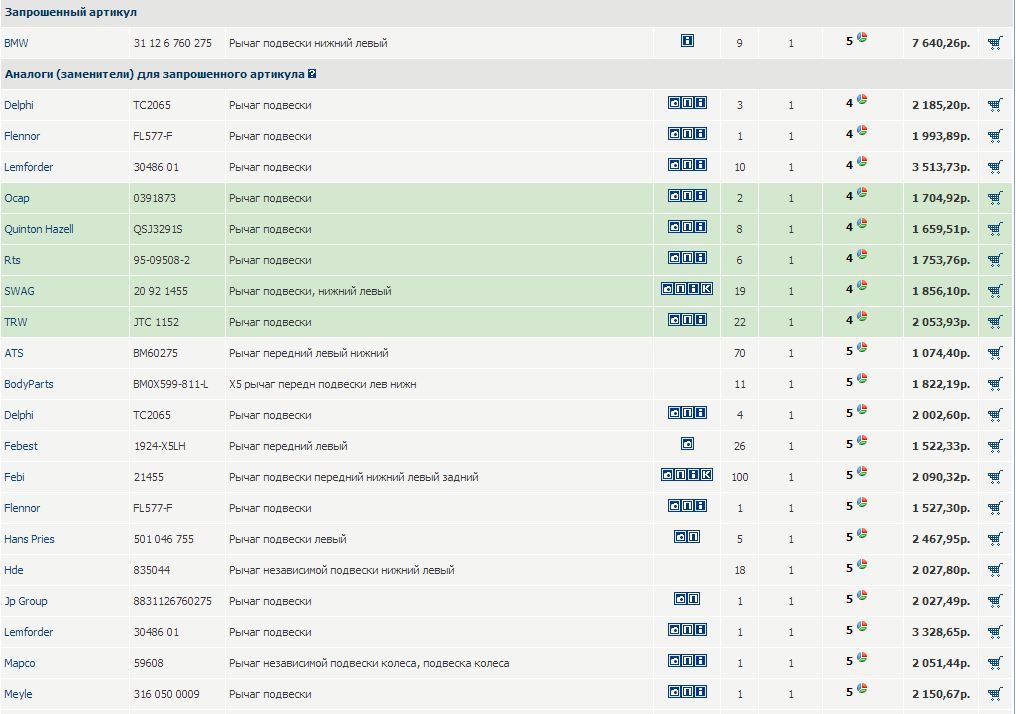
Task: Add Ocap 0391873 to the cart
Action: 995,198
